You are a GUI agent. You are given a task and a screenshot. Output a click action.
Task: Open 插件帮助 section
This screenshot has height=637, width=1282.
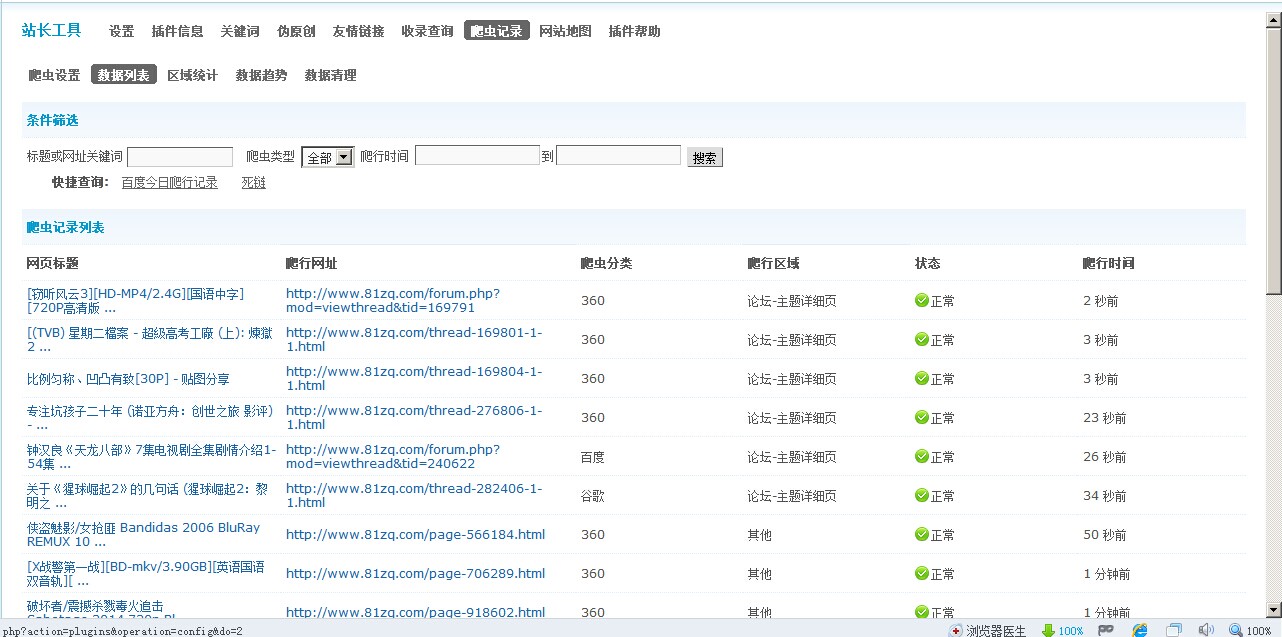[634, 31]
